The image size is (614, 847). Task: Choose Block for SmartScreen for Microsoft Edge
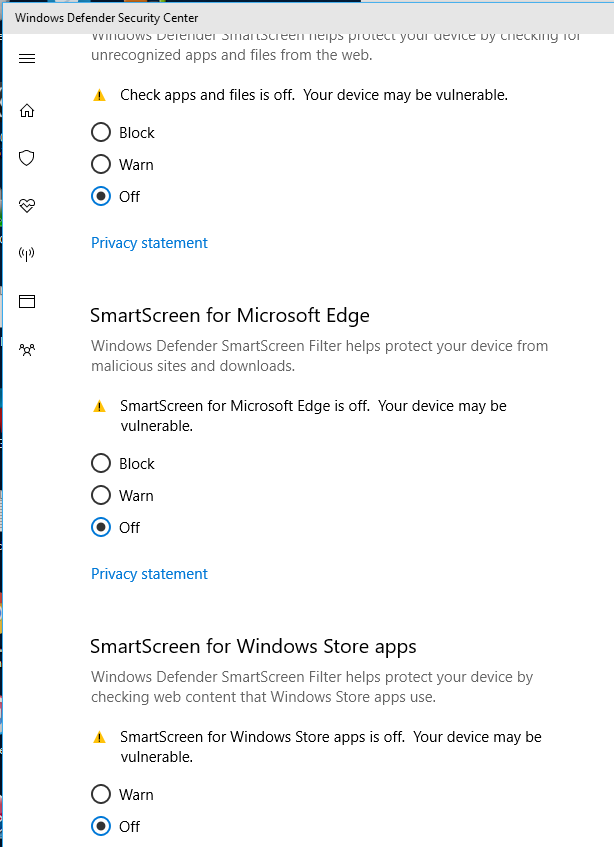click(101, 463)
